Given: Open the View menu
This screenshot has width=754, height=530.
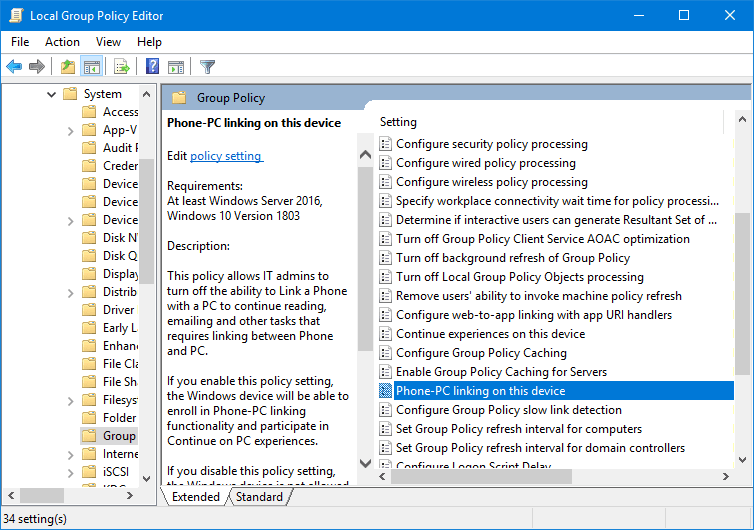Looking at the screenshot, I should (108, 42).
